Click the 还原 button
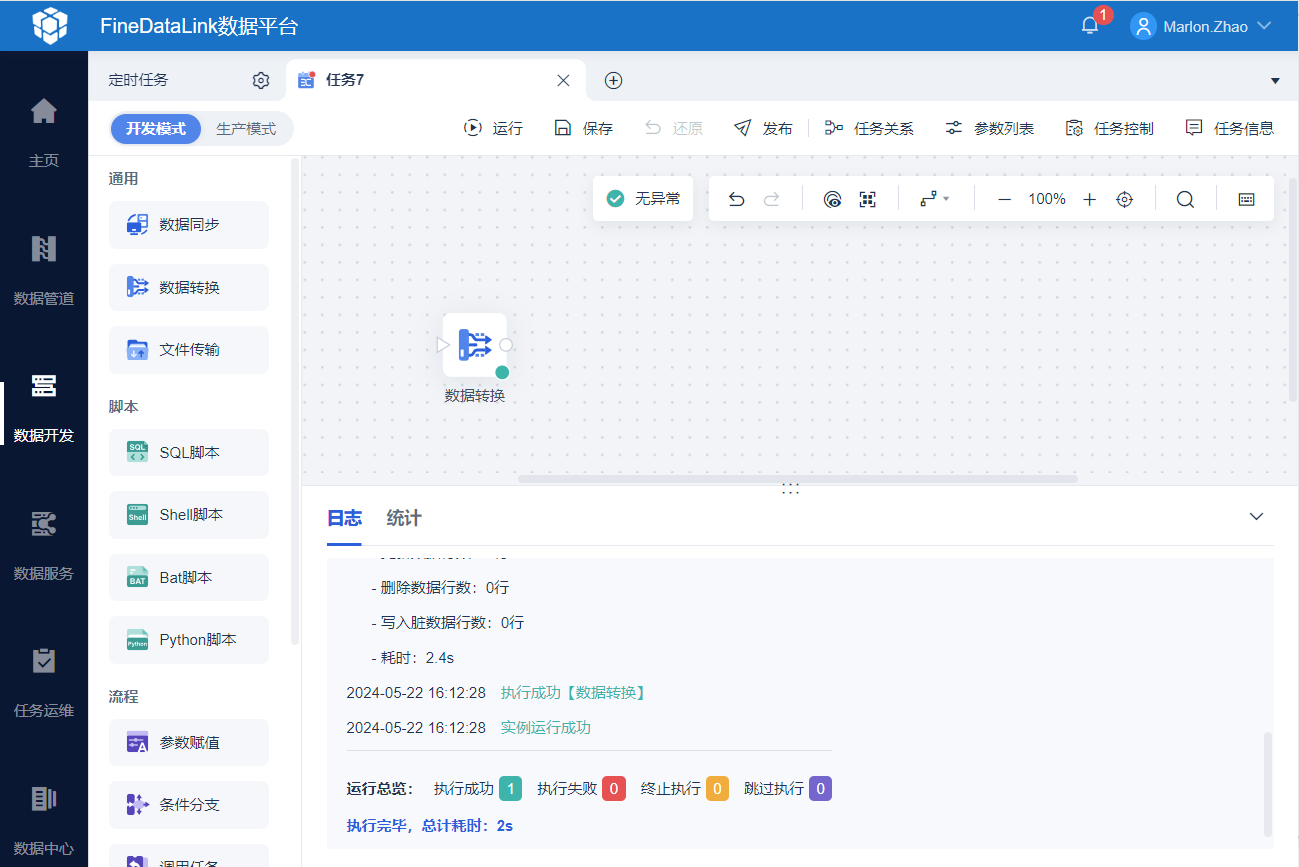The image size is (1299, 867). pos(673,128)
